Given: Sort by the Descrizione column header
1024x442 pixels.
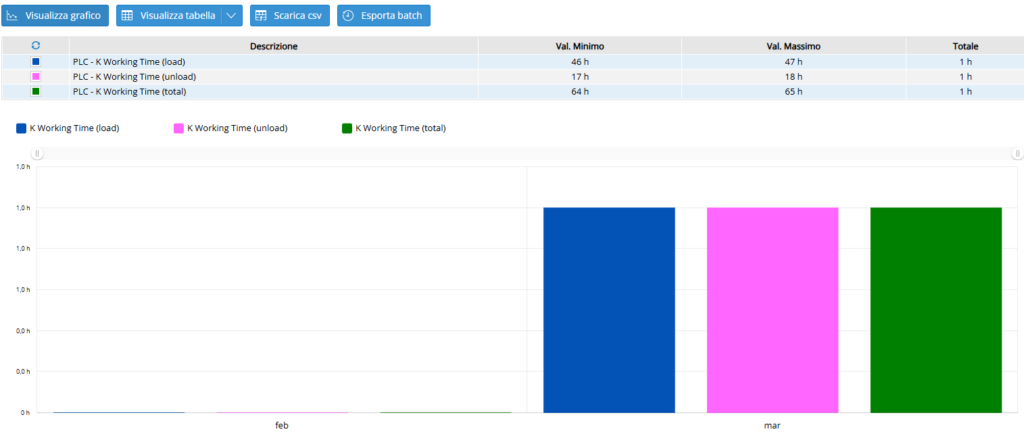Looking at the screenshot, I should click(x=273, y=46).
